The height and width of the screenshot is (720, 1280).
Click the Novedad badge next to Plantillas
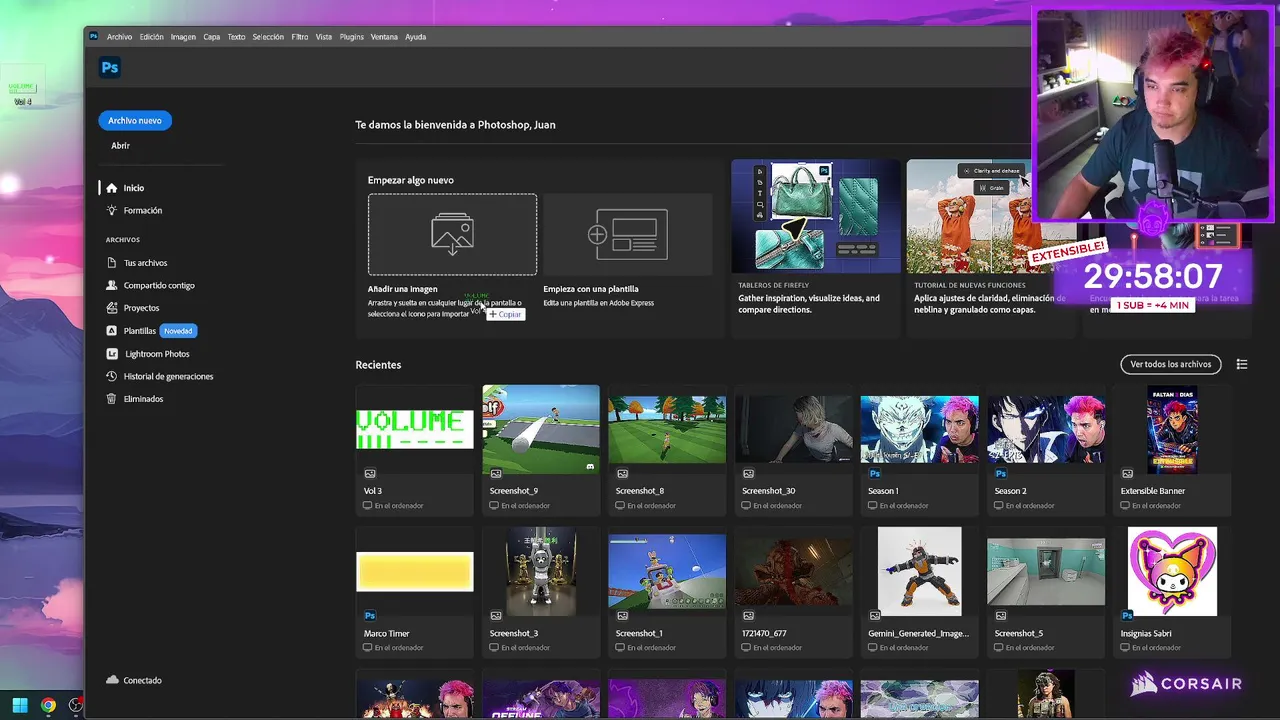tap(178, 331)
